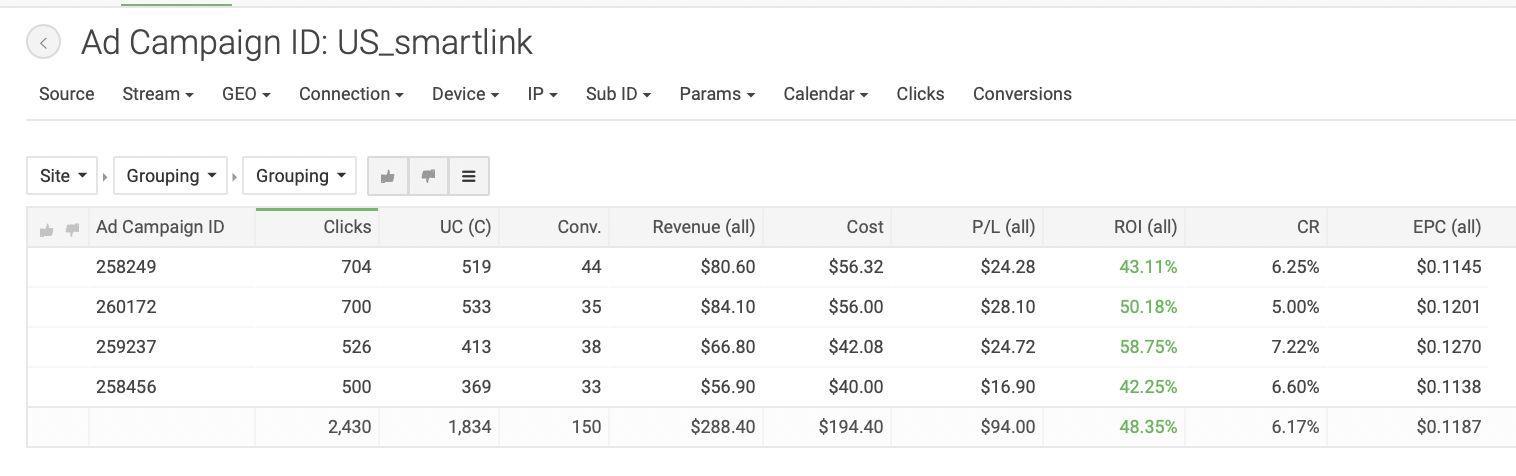Viewport: 1516px width, 476px height.
Task: Open the hamburger list menu button
Action: (468, 176)
